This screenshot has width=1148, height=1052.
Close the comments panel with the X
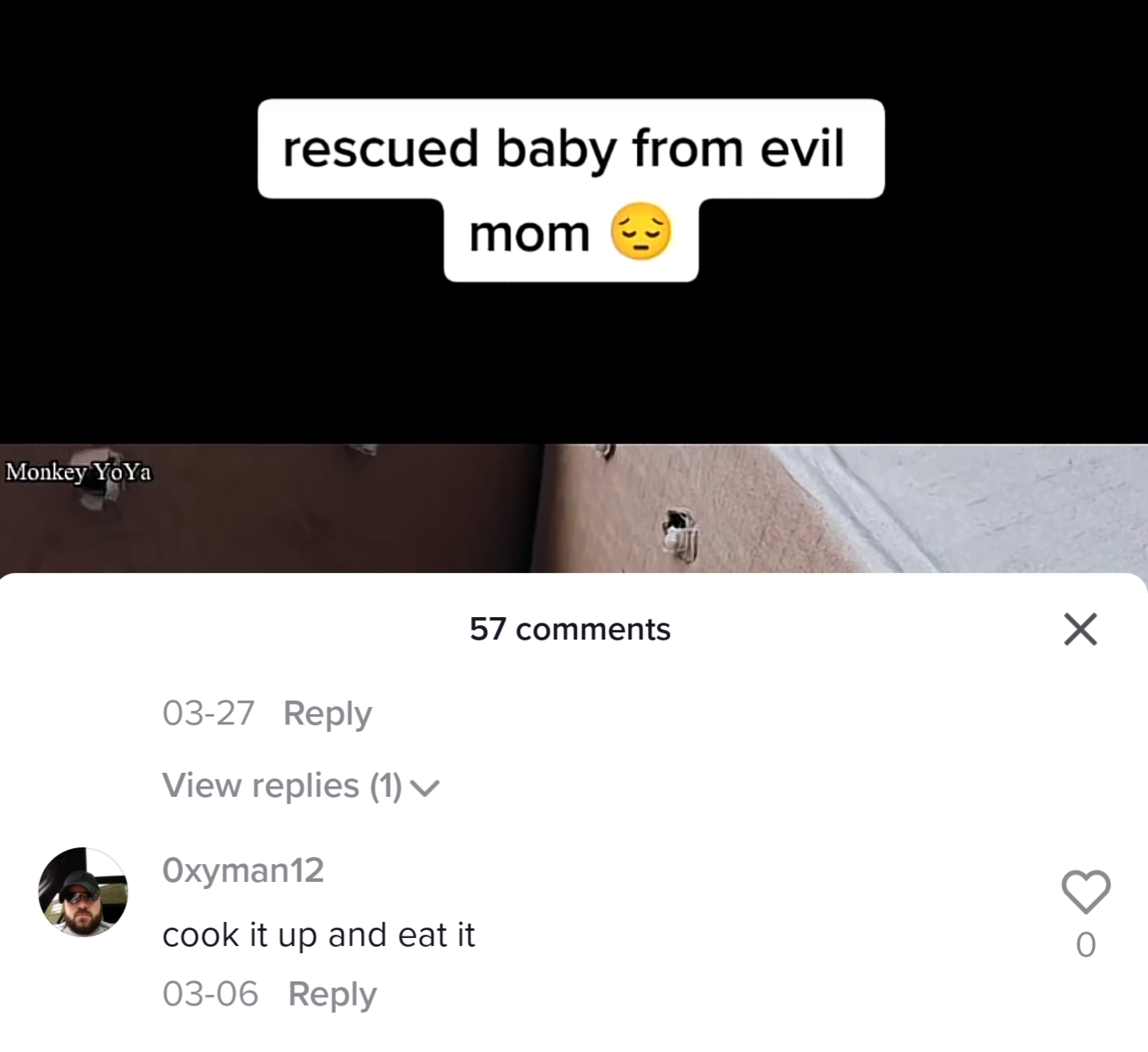(x=1080, y=629)
